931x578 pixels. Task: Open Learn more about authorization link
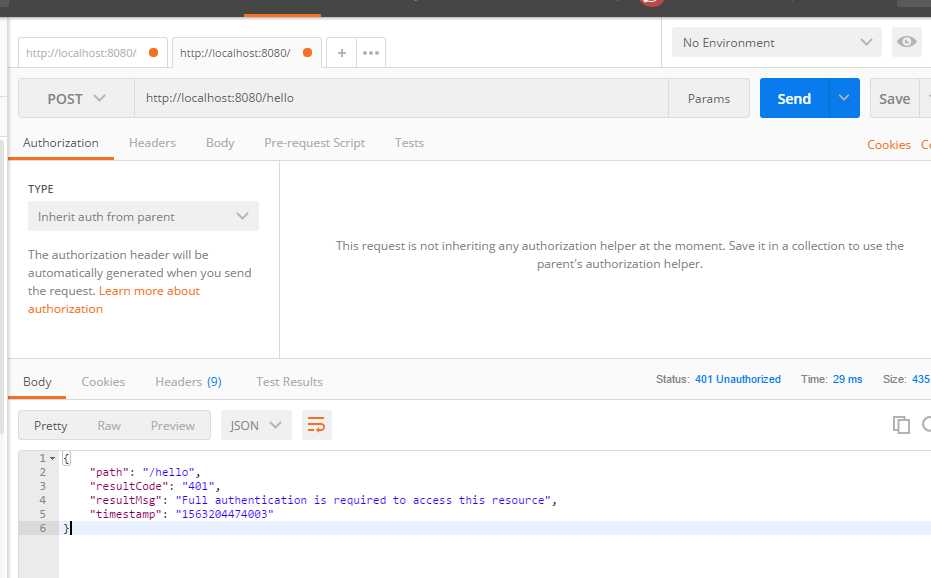(114, 300)
